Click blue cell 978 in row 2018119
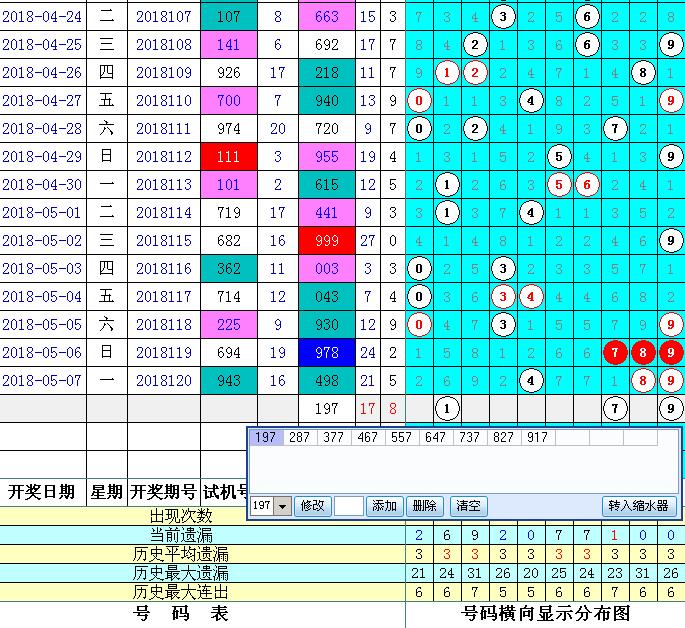 click(x=327, y=352)
